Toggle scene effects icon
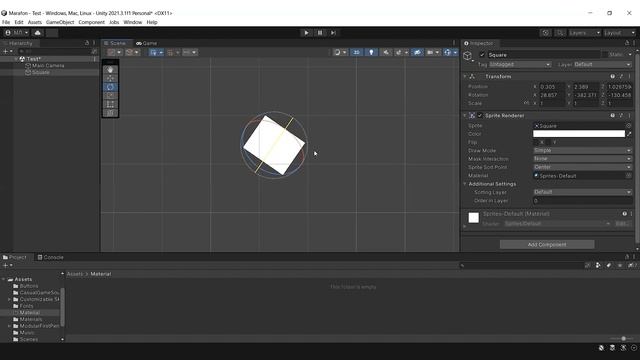 pyautogui.click(x=400, y=52)
